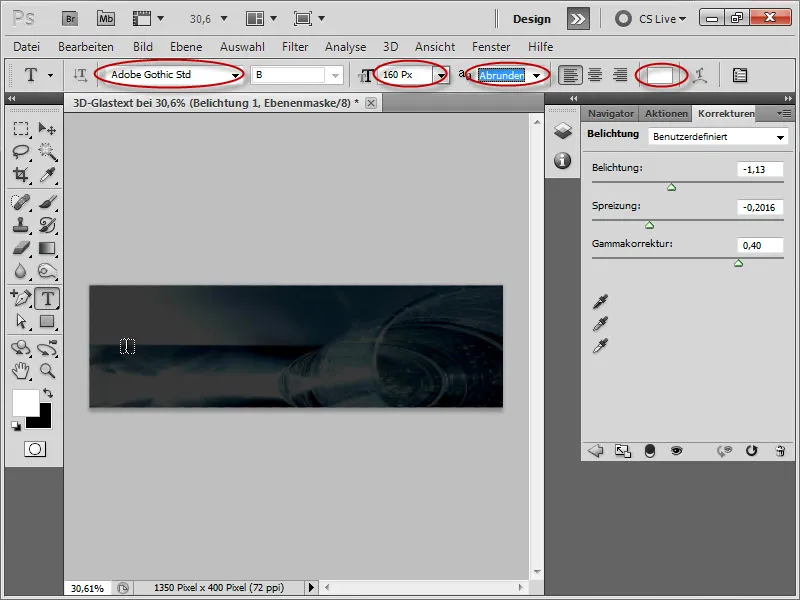Select the Rectangular Marquee tool
This screenshot has height=600, width=800.
click(21, 129)
